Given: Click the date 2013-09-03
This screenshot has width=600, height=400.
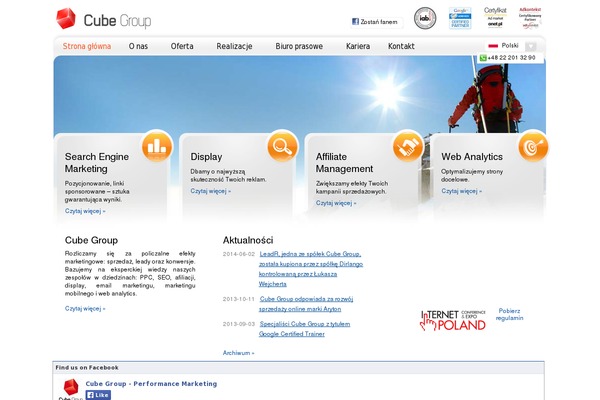Looking at the screenshot, I should (x=239, y=324).
